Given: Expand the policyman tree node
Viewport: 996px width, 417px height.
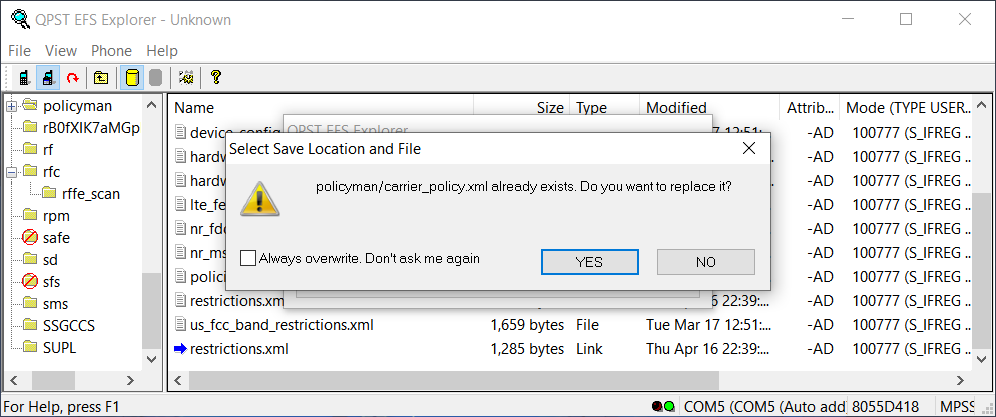Looking at the screenshot, I should [x=11, y=106].
